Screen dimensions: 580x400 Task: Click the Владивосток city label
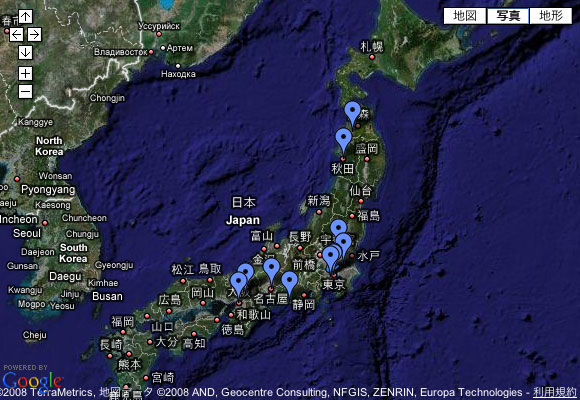(x=121, y=52)
